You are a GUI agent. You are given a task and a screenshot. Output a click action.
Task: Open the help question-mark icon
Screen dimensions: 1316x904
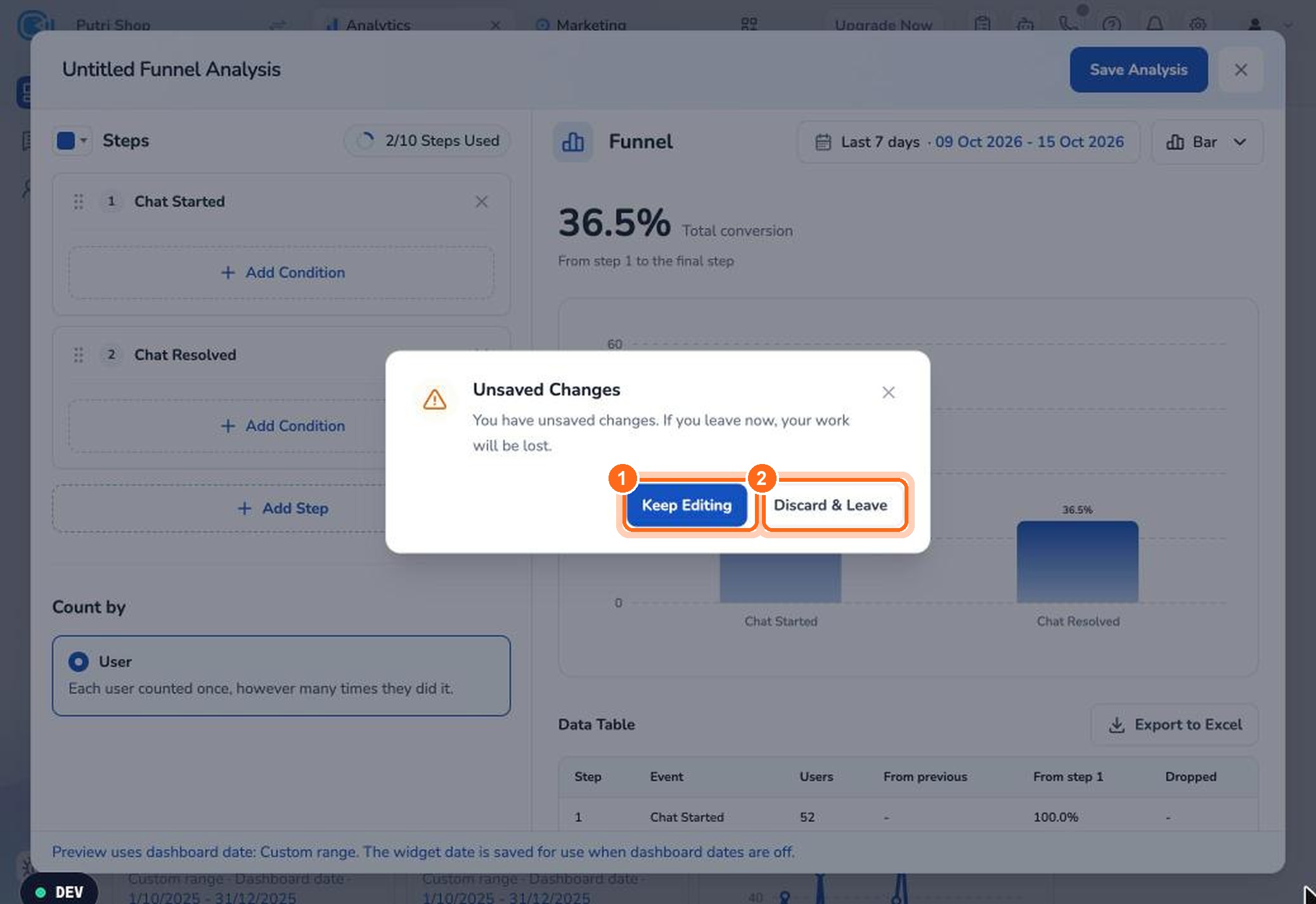(x=1111, y=25)
